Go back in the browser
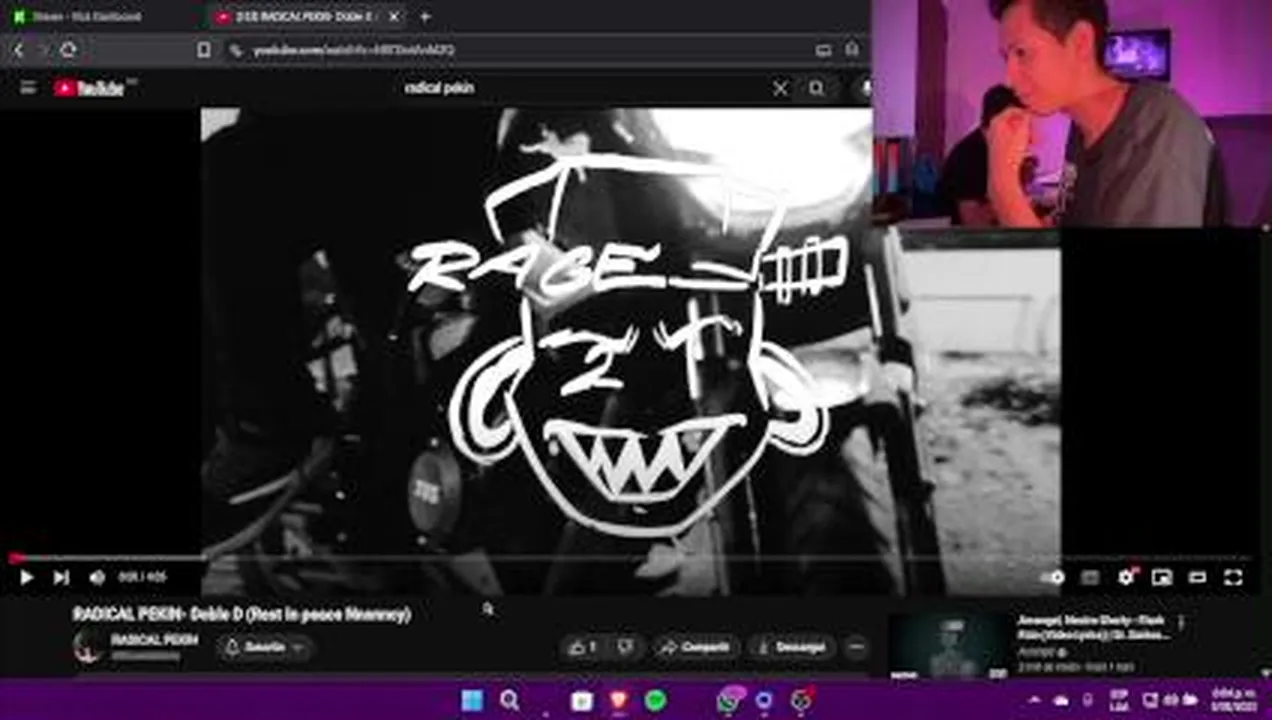Viewport: 1272px width, 720px height. 18,50
